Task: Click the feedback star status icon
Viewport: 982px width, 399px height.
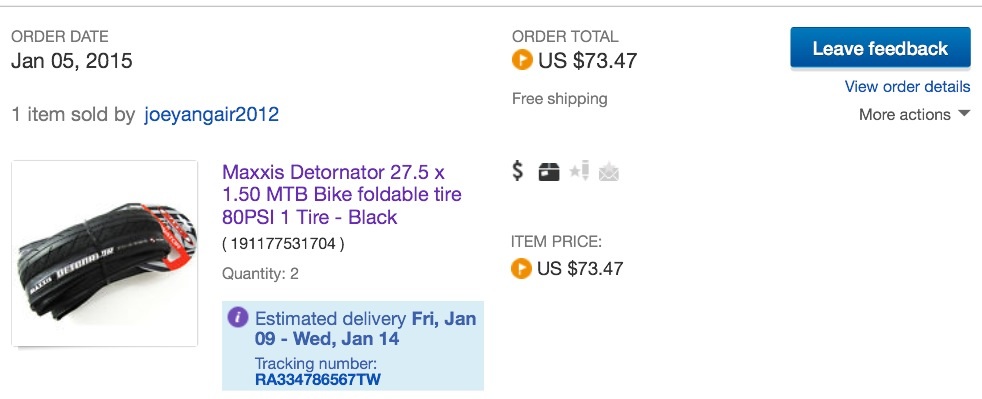Action: [579, 170]
